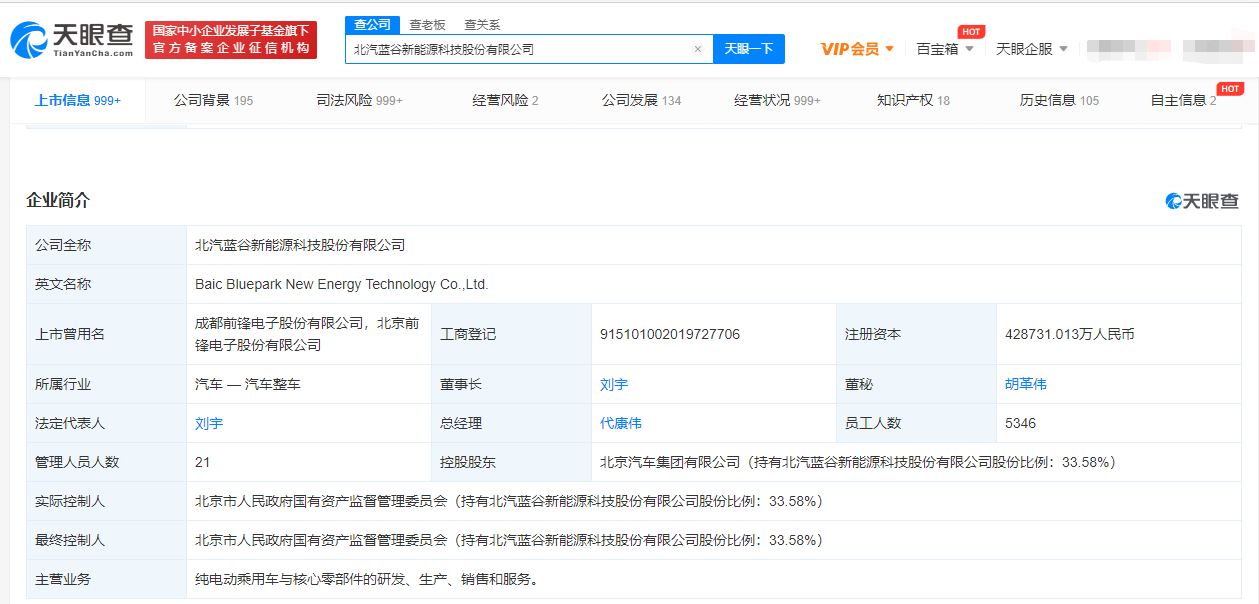The height and width of the screenshot is (604, 1259).
Task: Switch to the 查关系 search tab
Action: pyautogui.click(x=482, y=25)
